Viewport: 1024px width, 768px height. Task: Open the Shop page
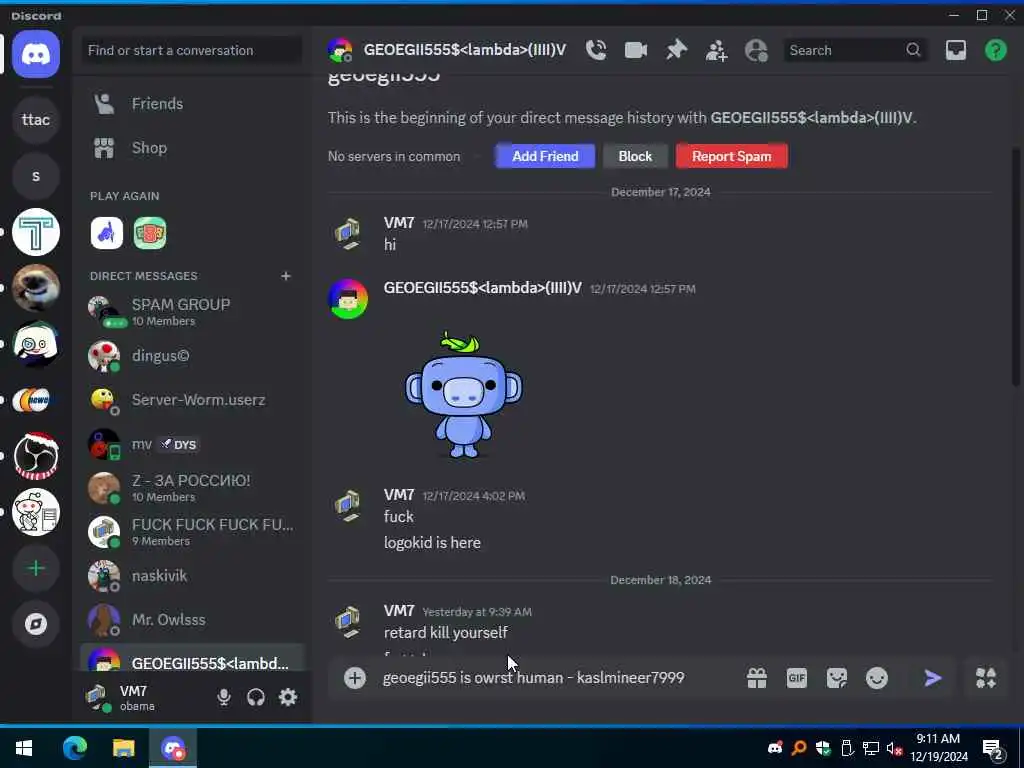[x=192, y=148]
